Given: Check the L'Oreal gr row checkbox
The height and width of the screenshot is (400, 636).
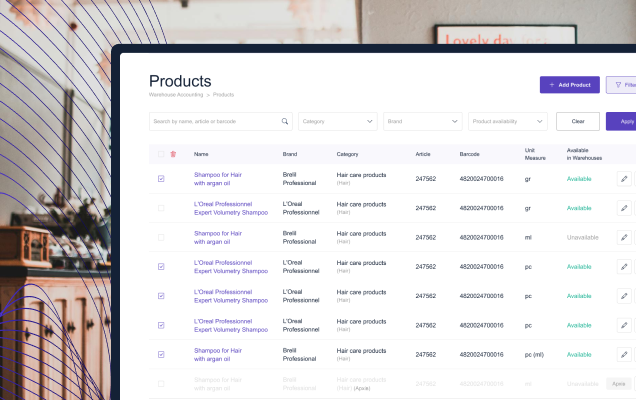Looking at the screenshot, I should 161,208.
